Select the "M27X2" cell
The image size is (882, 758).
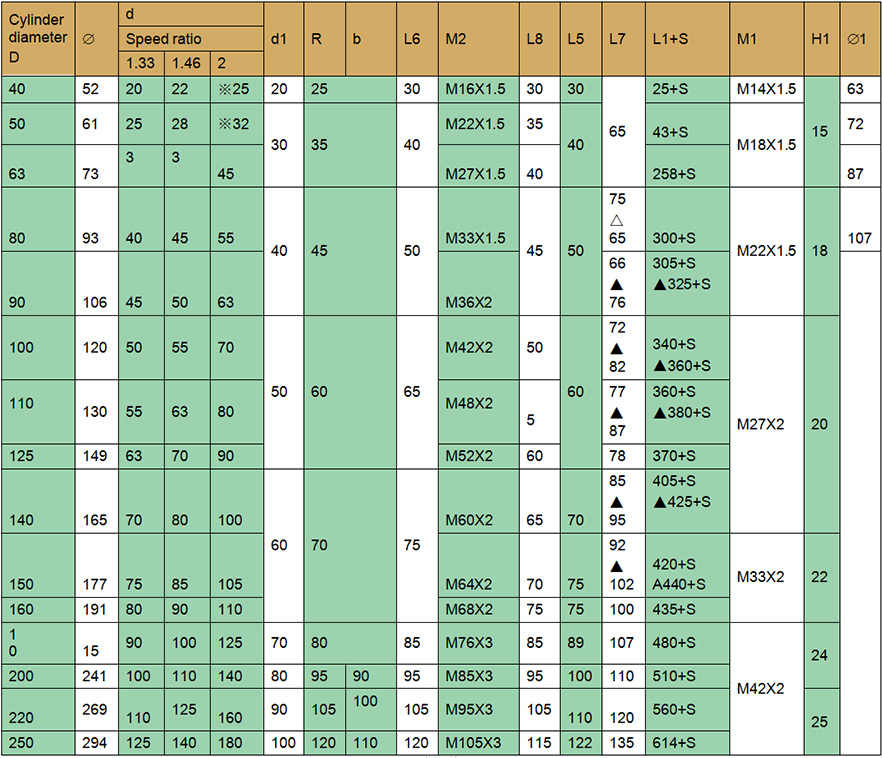pyautogui.click(x=767, y=424)
